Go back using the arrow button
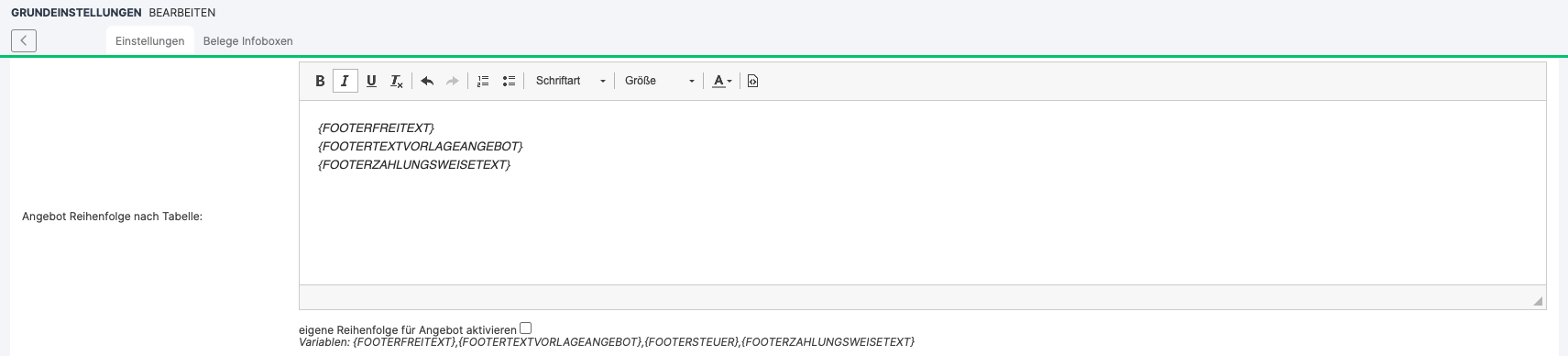The width and height of the screenshot is (1568, 356). coord(24,40)
